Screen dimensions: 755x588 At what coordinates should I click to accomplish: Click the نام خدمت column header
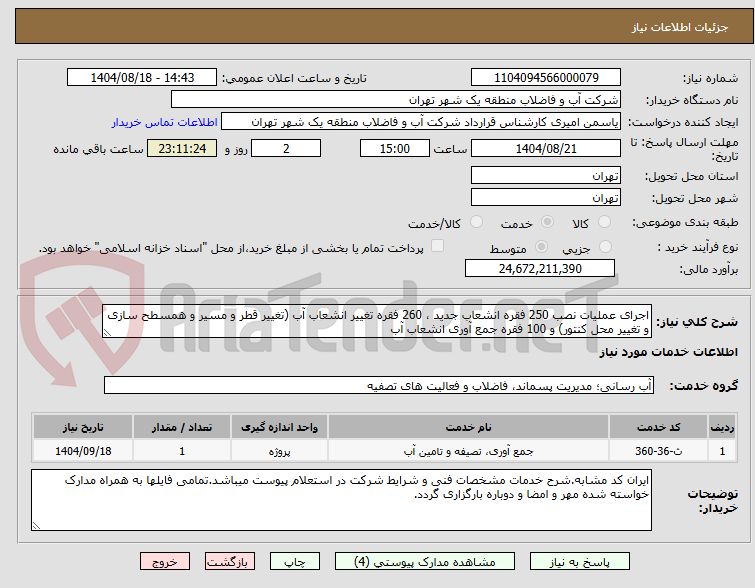pos(469,427)
